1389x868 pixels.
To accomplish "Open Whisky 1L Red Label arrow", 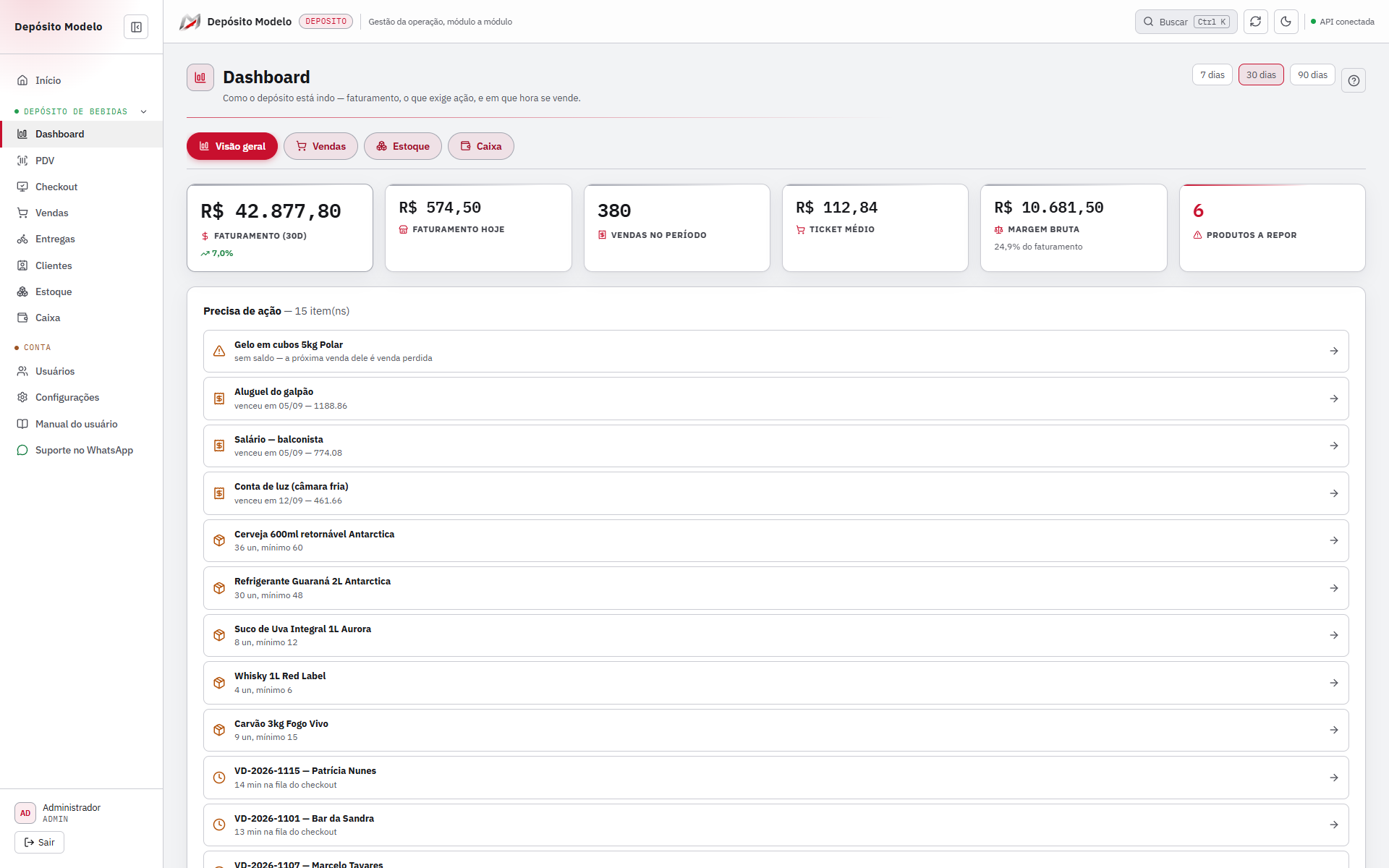I will pos(1334,683).
